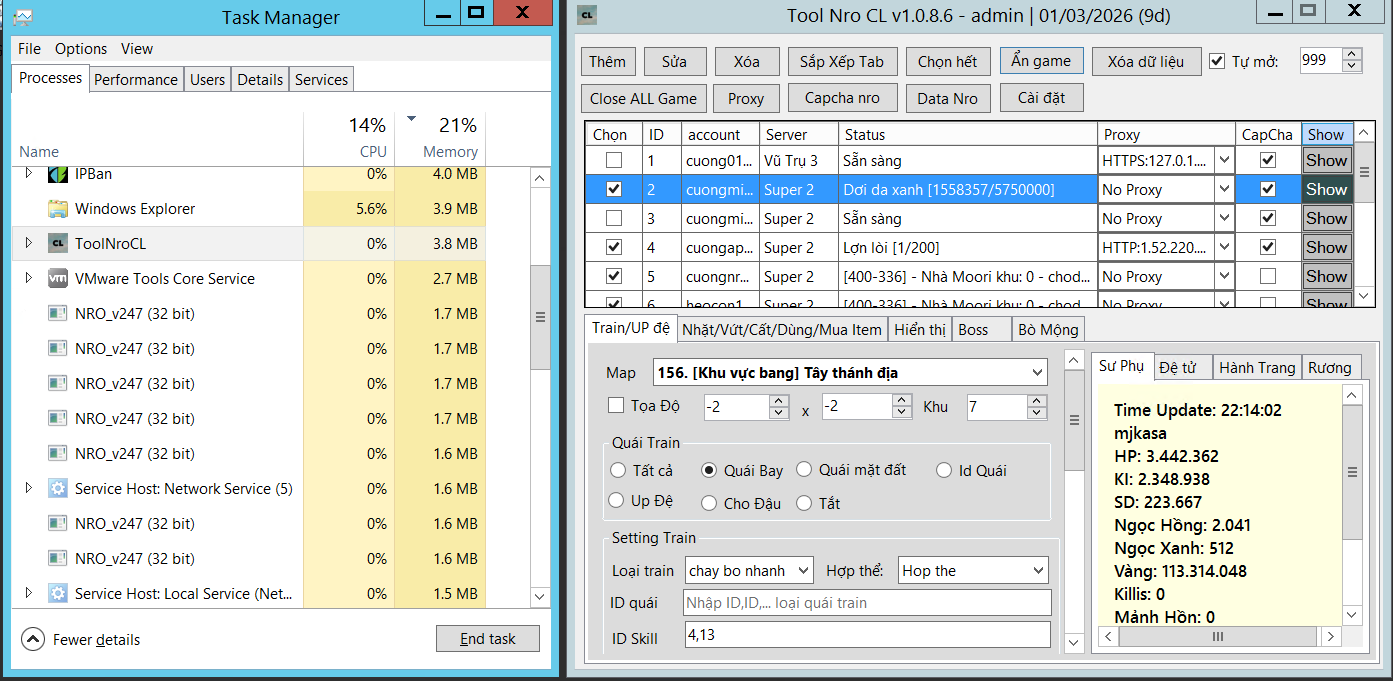The height and width of the screenshot is (681, 1393).
Task: Click the Task Manager title bar icon
Action: click(x=24, y=17)
